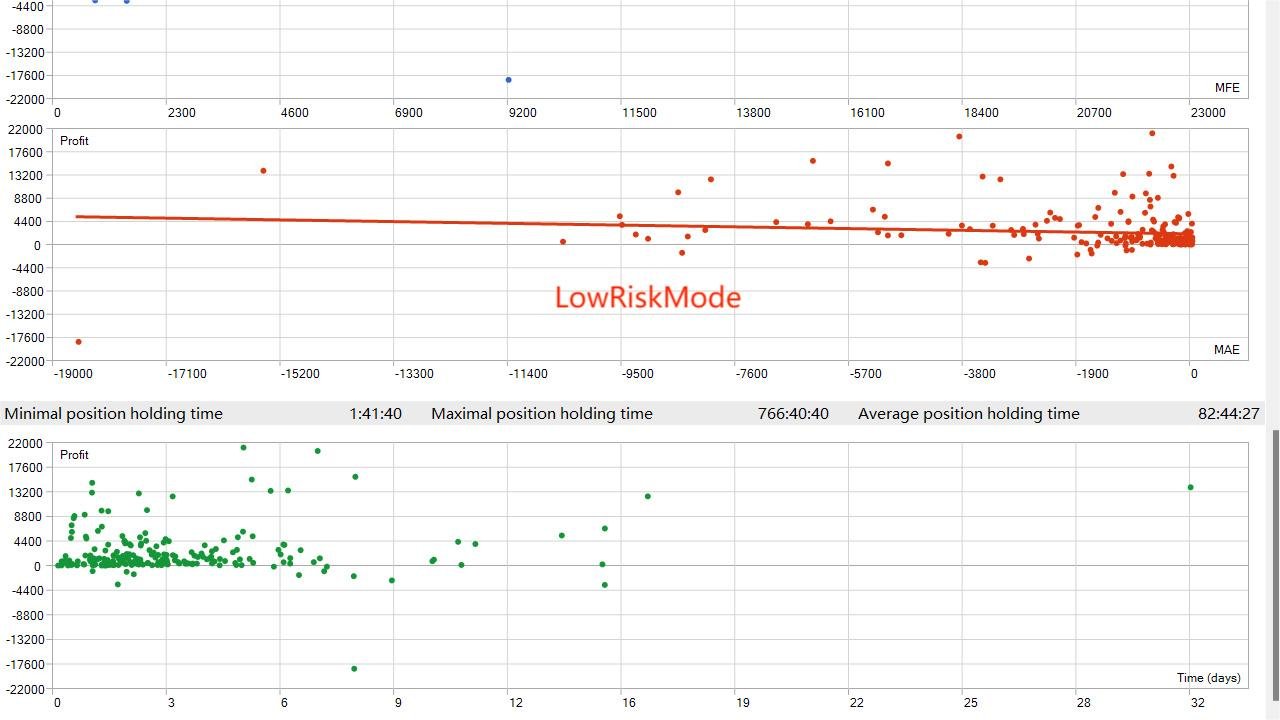Select the blue data point near 9200 MFE

pyautogui.click(x=508, y=80)
